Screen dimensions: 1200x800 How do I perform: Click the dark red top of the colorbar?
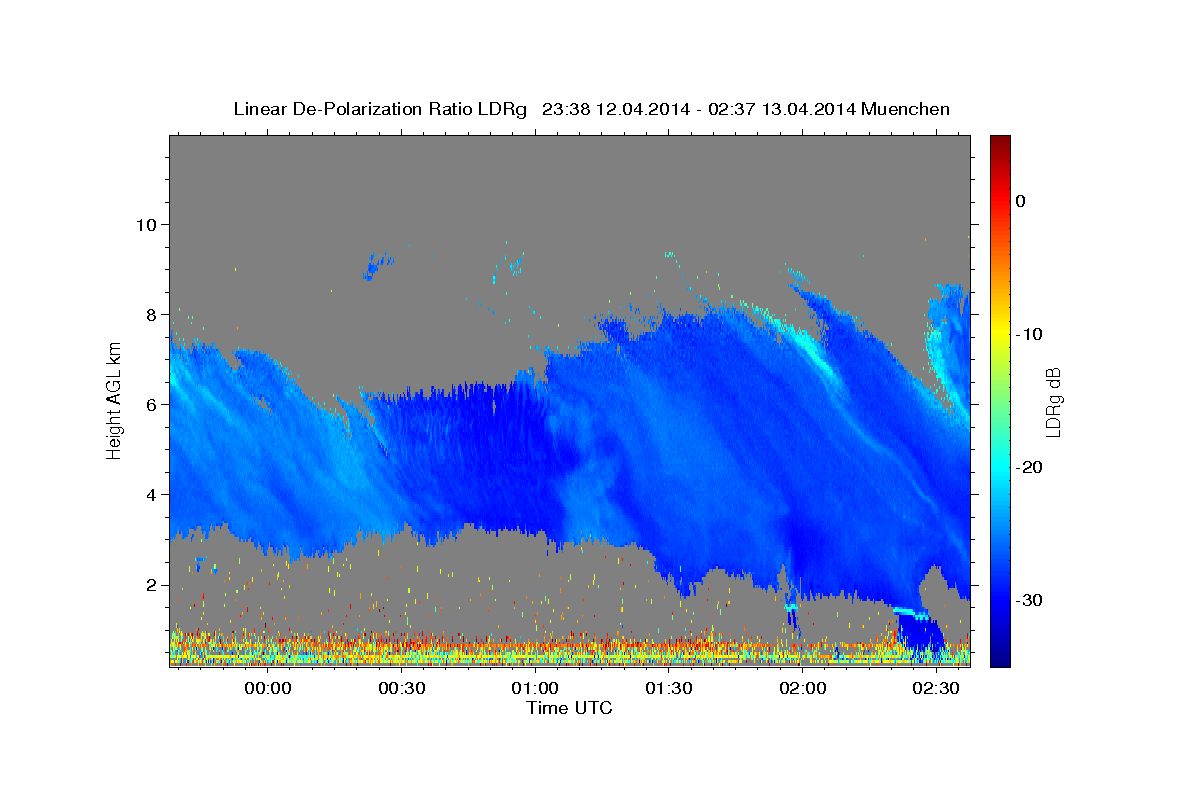click(999, 143)
